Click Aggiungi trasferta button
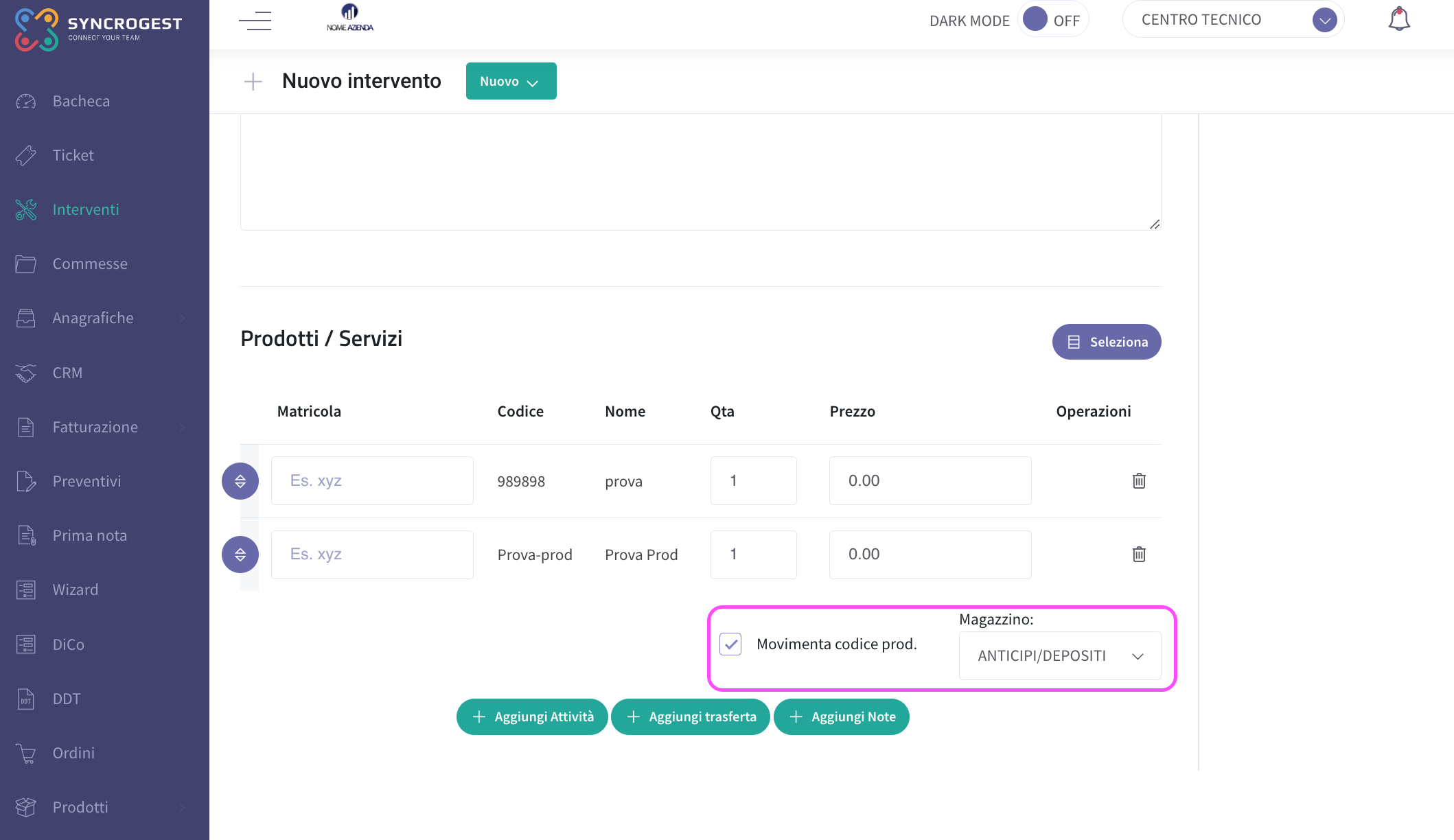 pyautogui.click(x=691, y=716)
